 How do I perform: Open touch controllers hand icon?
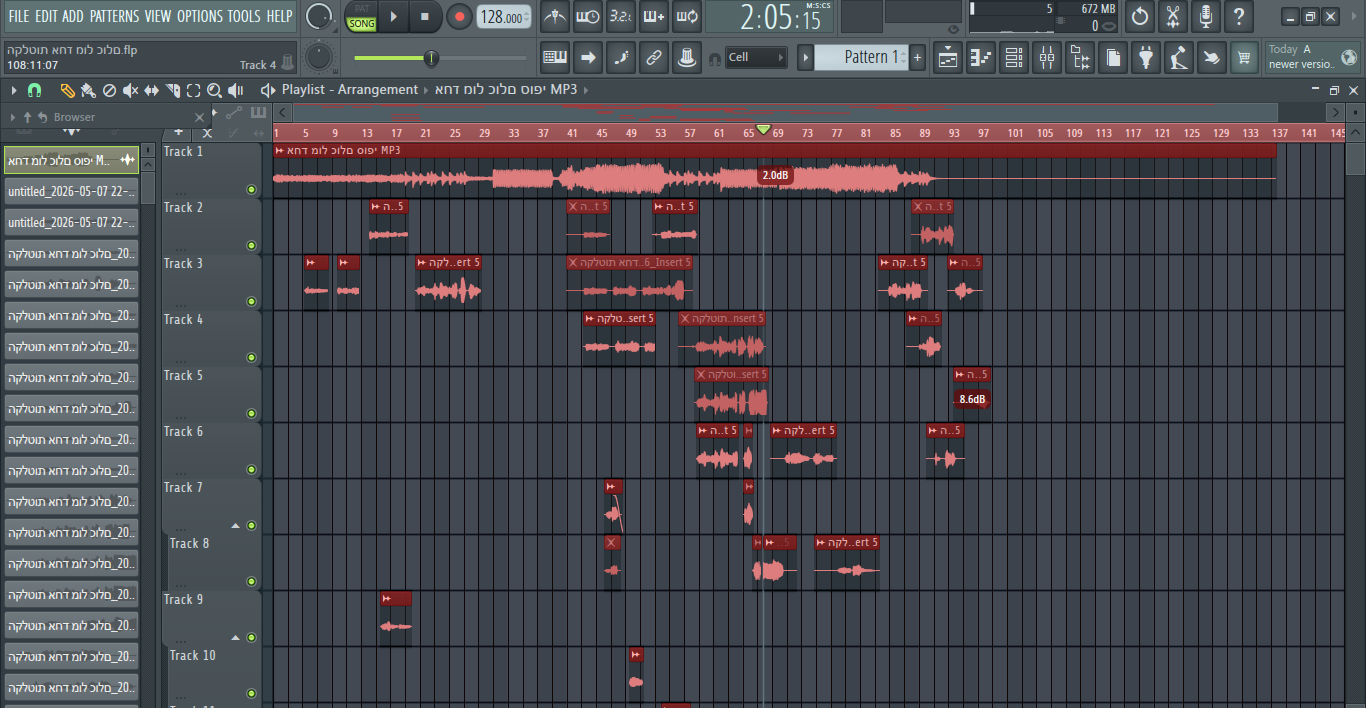1212,57
